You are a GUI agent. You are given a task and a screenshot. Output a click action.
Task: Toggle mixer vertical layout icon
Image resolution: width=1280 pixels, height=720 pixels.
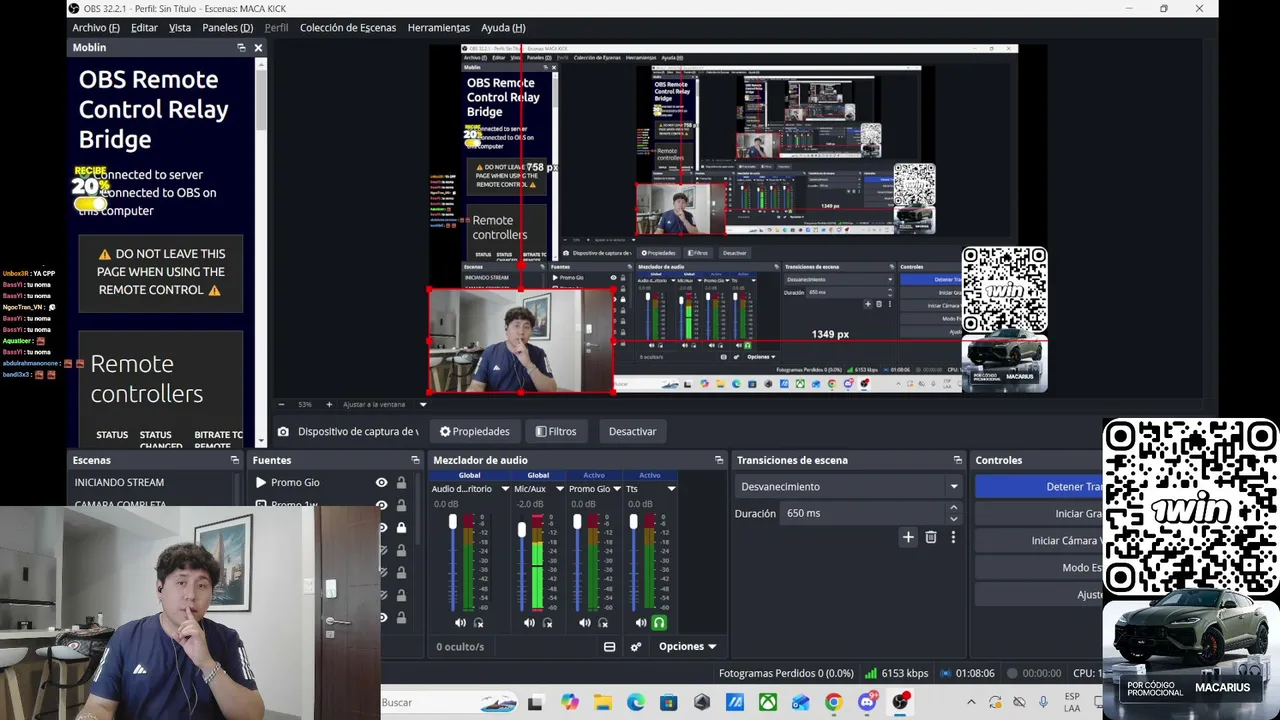click(609, 647)
